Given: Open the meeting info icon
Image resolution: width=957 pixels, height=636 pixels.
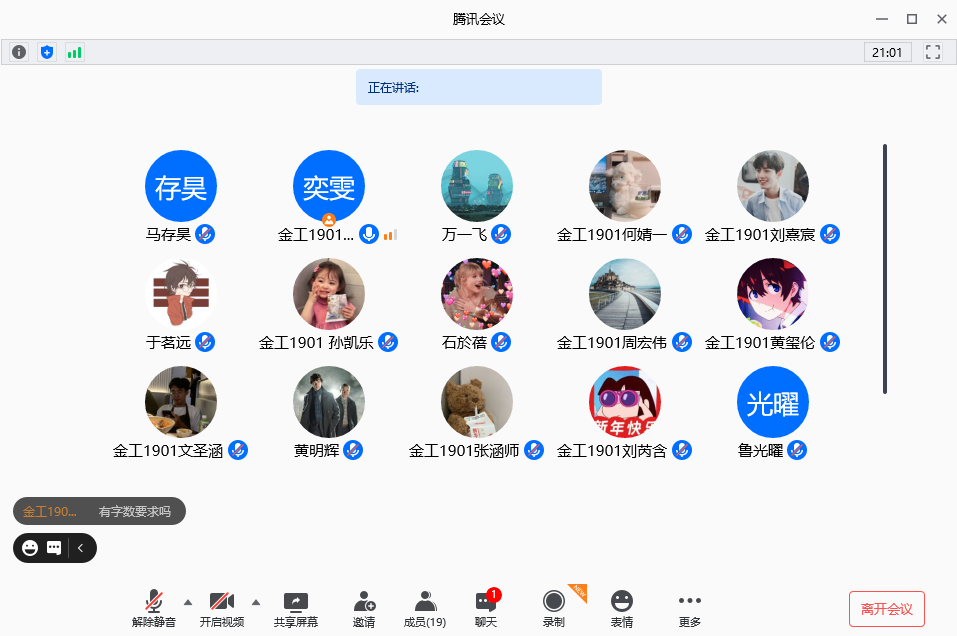Looking at the screenshot, I should pos(19,52).
